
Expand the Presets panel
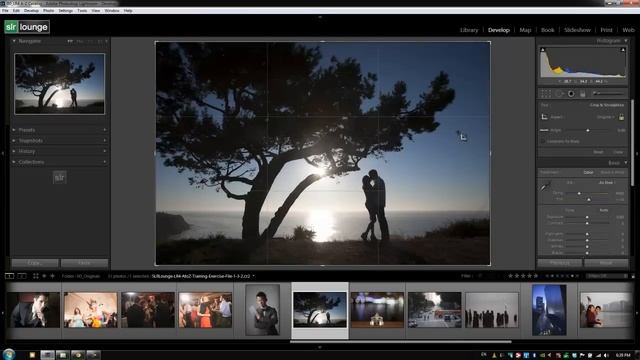14,130
